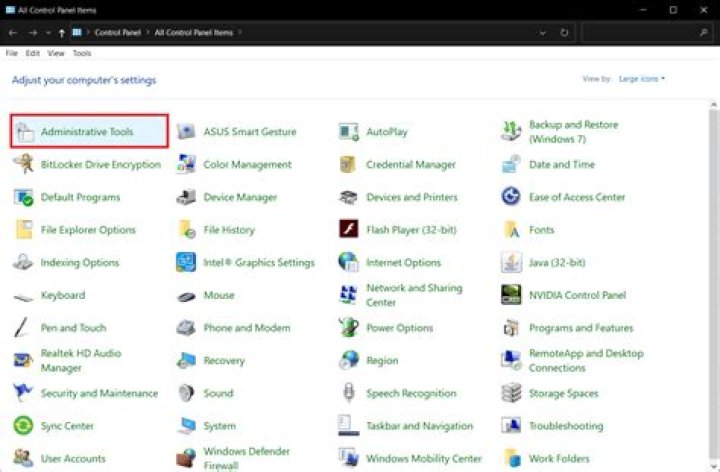Viewport: 720px width, 472px height.
Task: Click the Sync Center icon
Action: click(23, 426)
